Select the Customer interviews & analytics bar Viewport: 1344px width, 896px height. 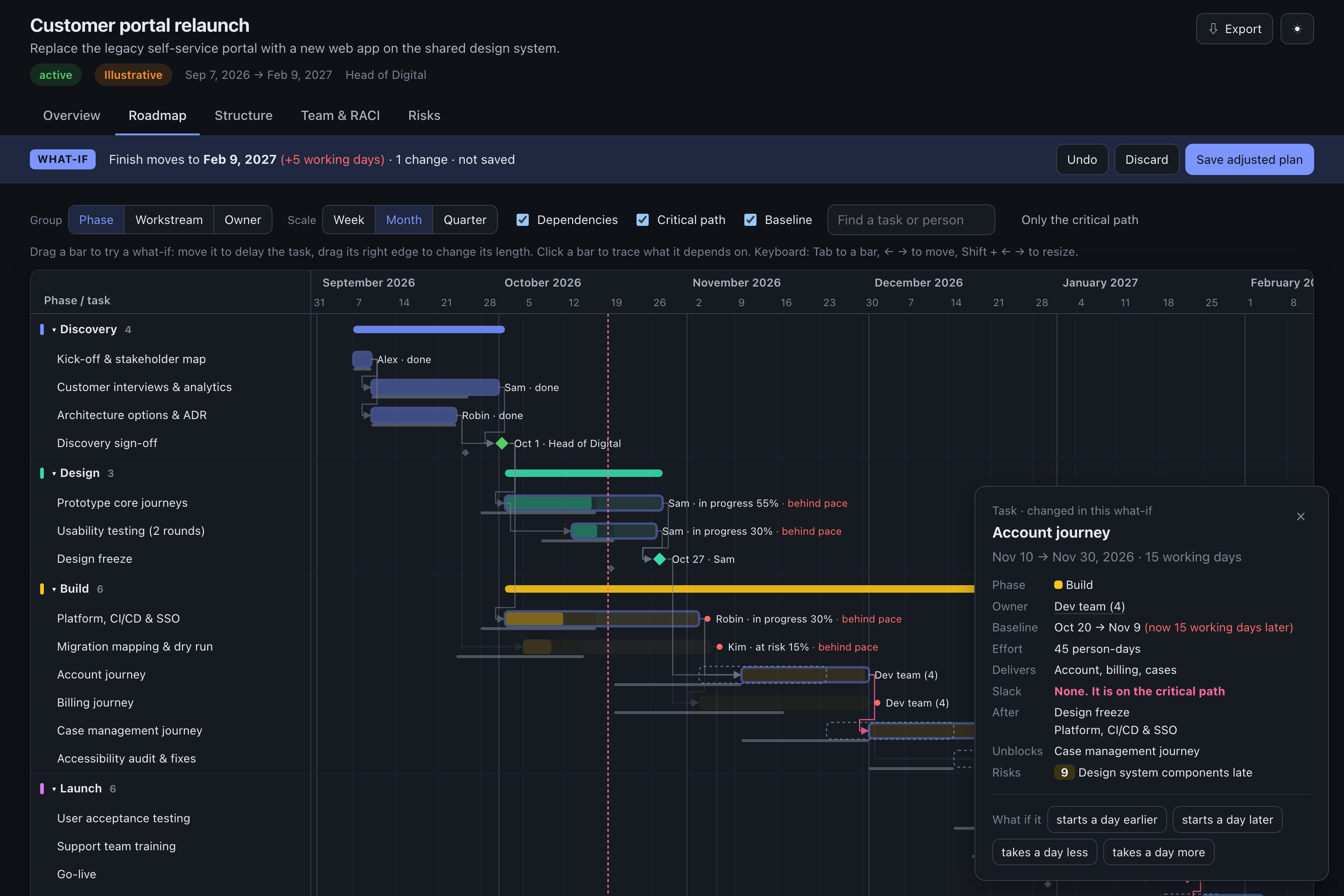coord(435,387)
